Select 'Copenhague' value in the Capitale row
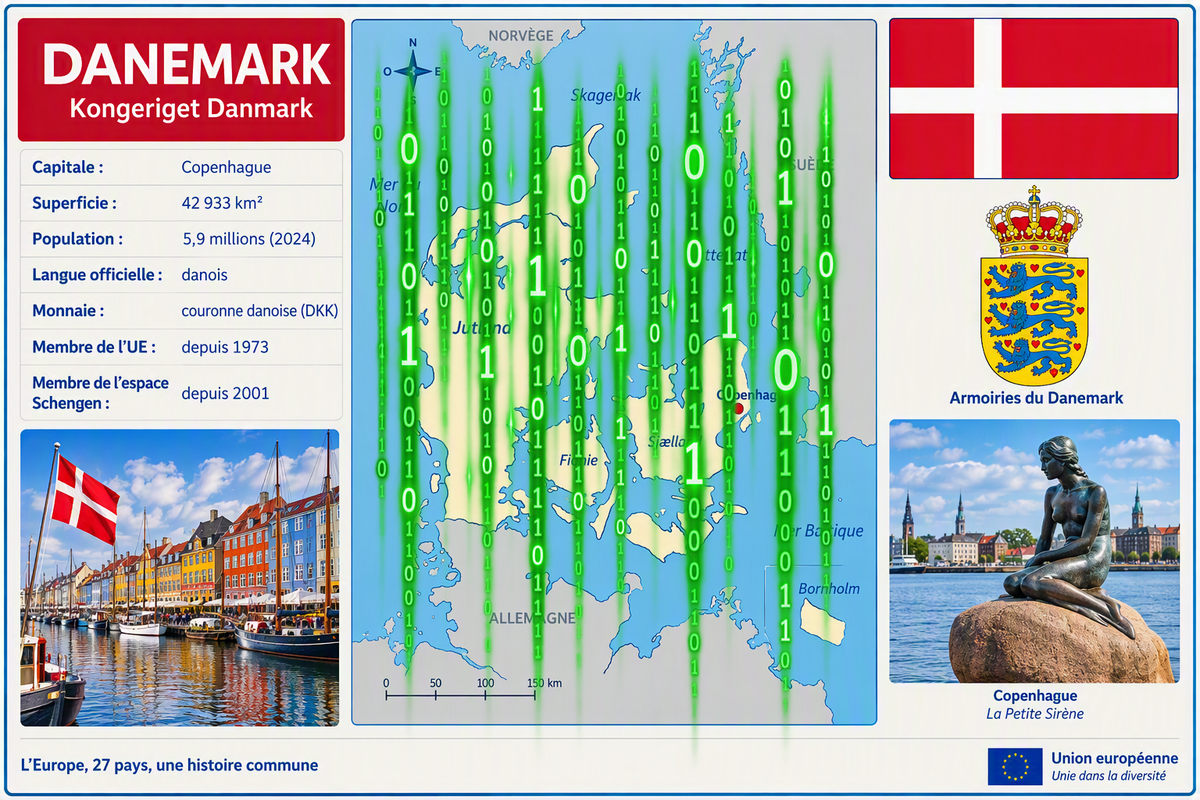Viewport: 1200px width, 800px height. coord(226,167)
